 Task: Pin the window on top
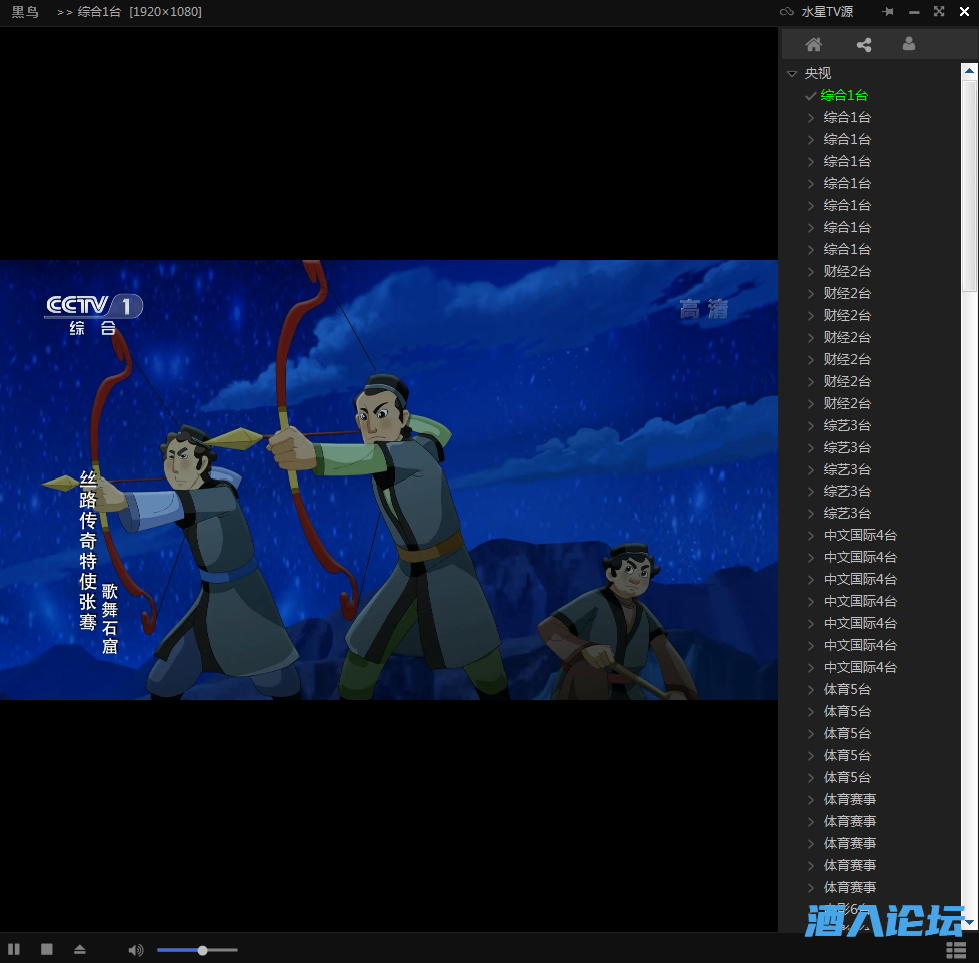click(888, 12)
